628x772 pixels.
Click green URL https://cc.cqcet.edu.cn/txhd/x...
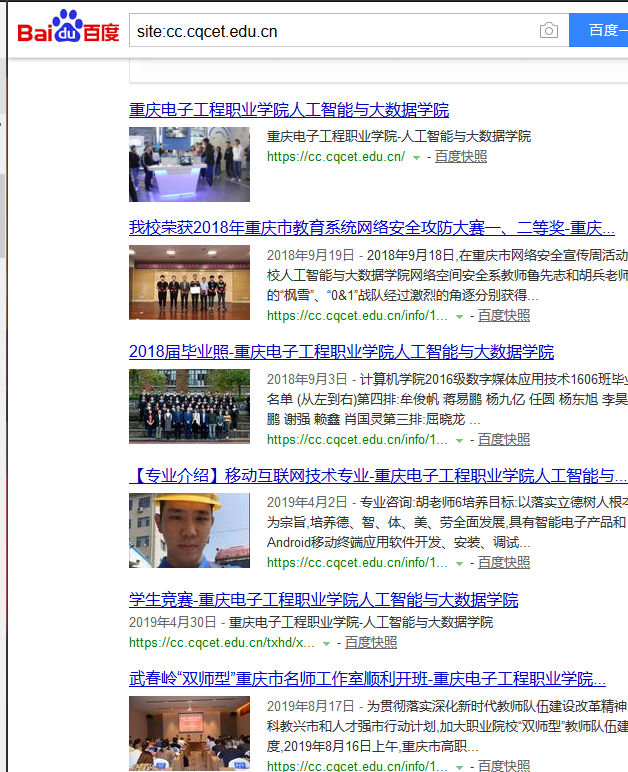coord(222,643)
